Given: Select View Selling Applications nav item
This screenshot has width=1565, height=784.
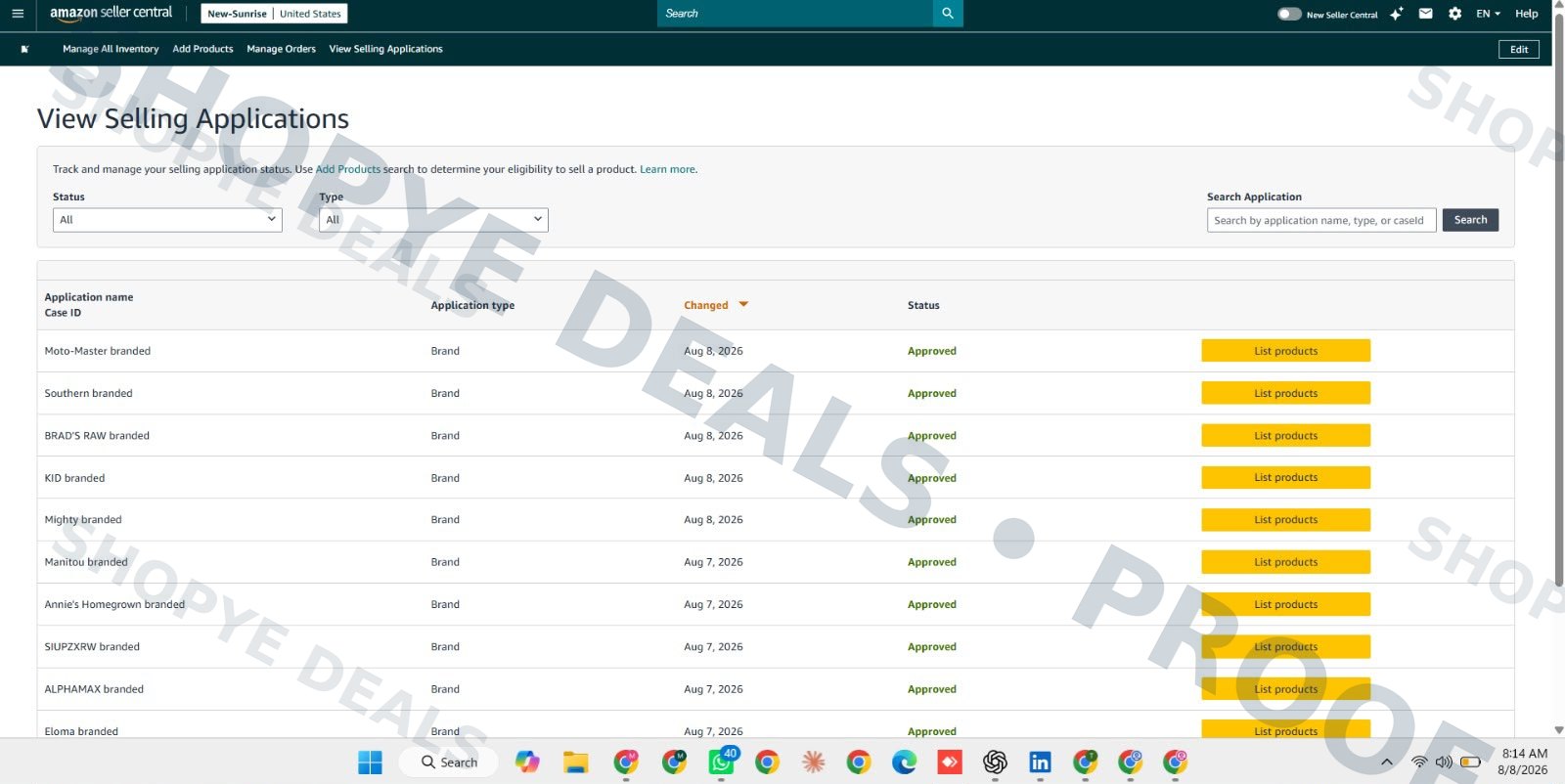Looking at the screenshot, I should tap(385, 49).
